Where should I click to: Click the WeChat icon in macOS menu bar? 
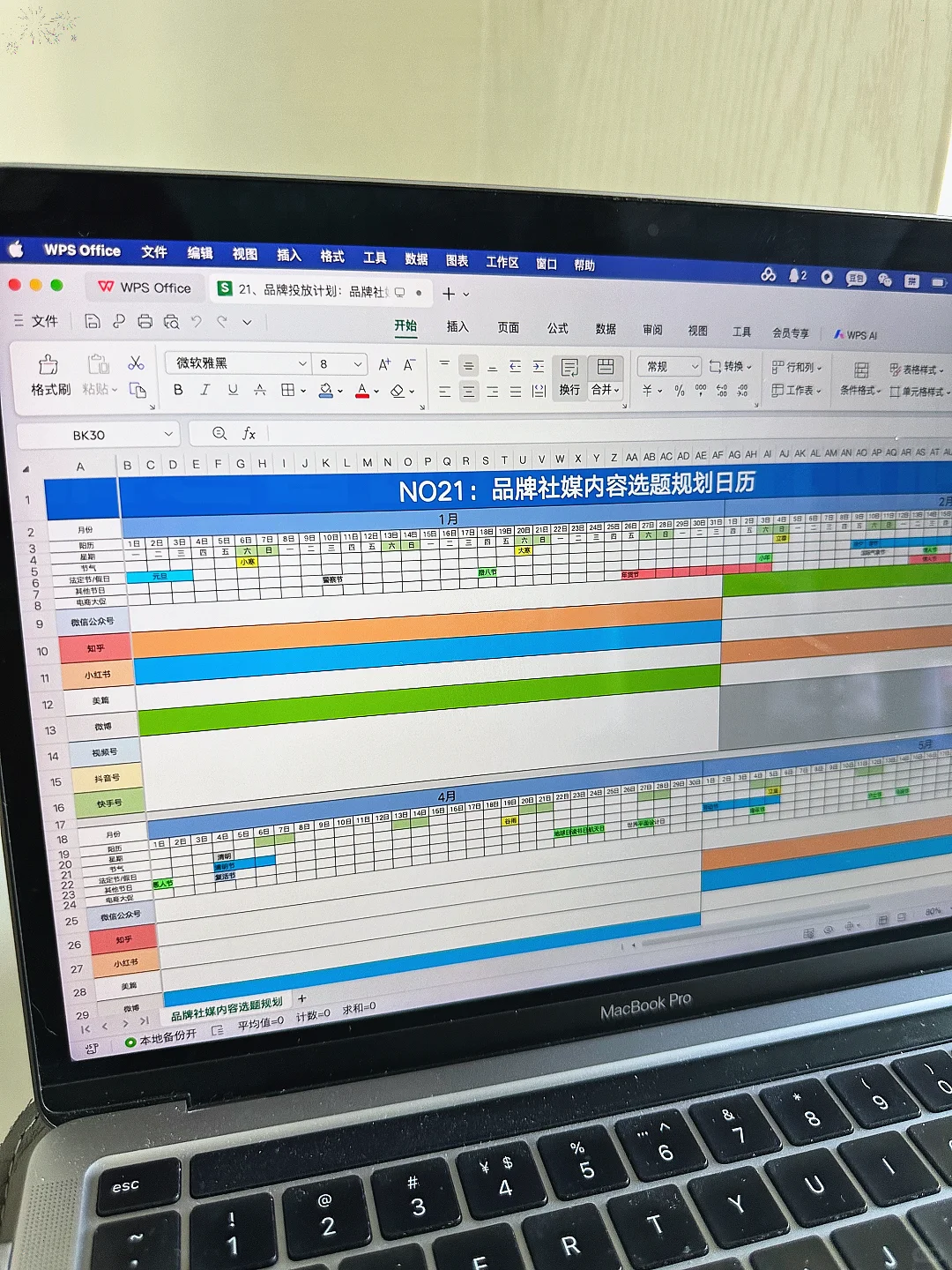coord(885,280)
